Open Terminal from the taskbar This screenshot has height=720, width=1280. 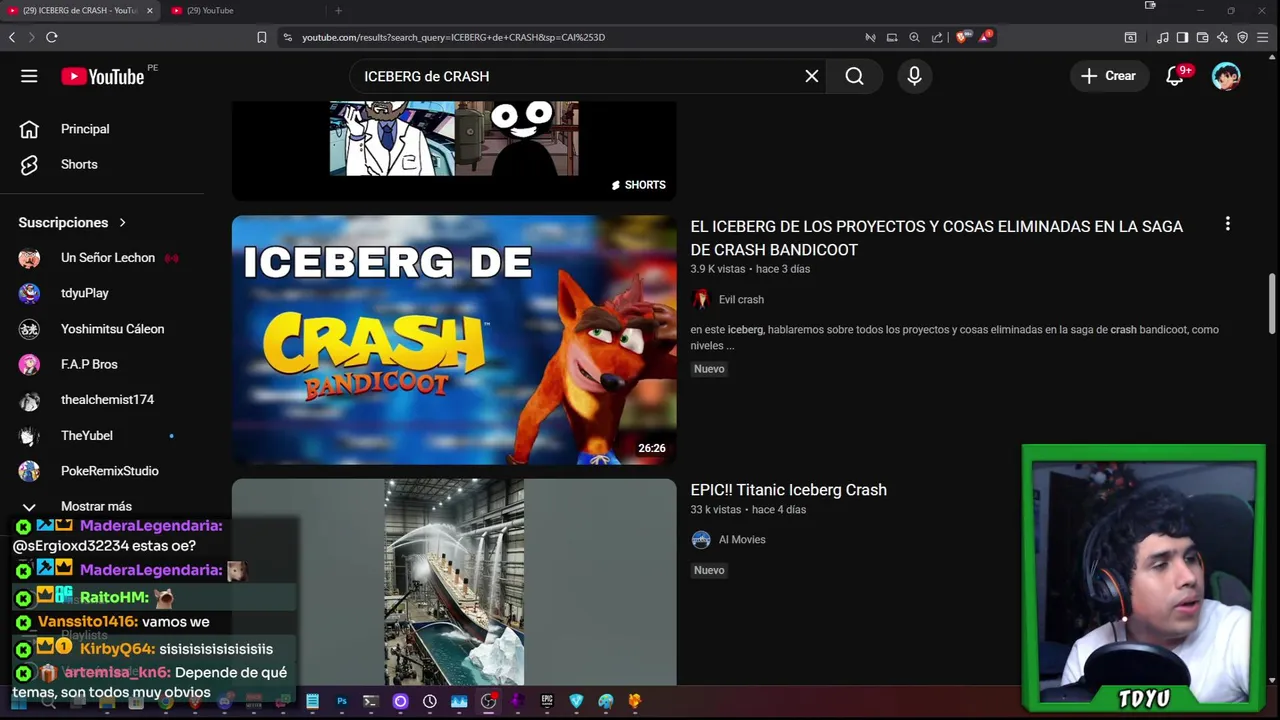pos(370,701)
